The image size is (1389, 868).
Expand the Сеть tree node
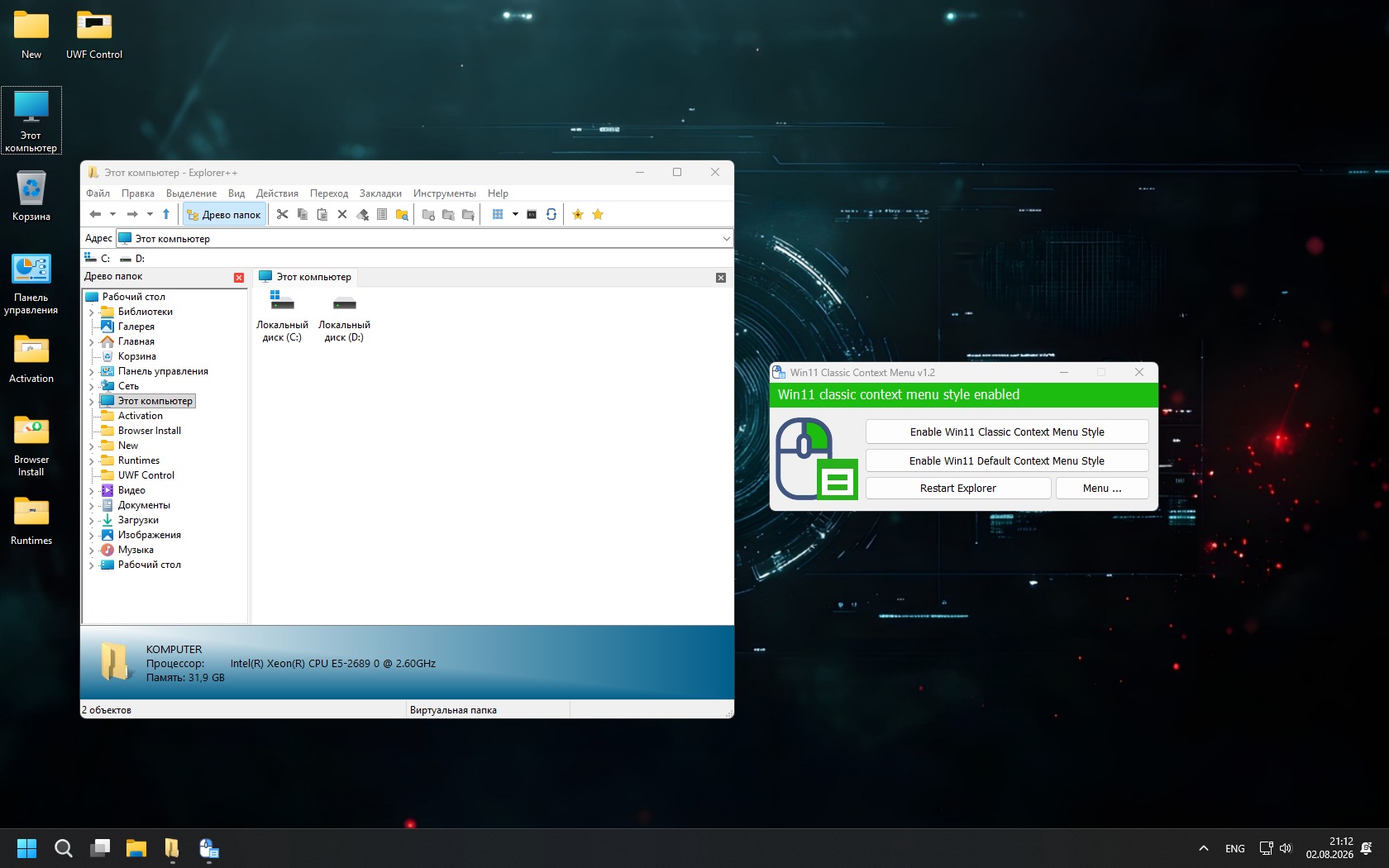(x=91, y=387)
